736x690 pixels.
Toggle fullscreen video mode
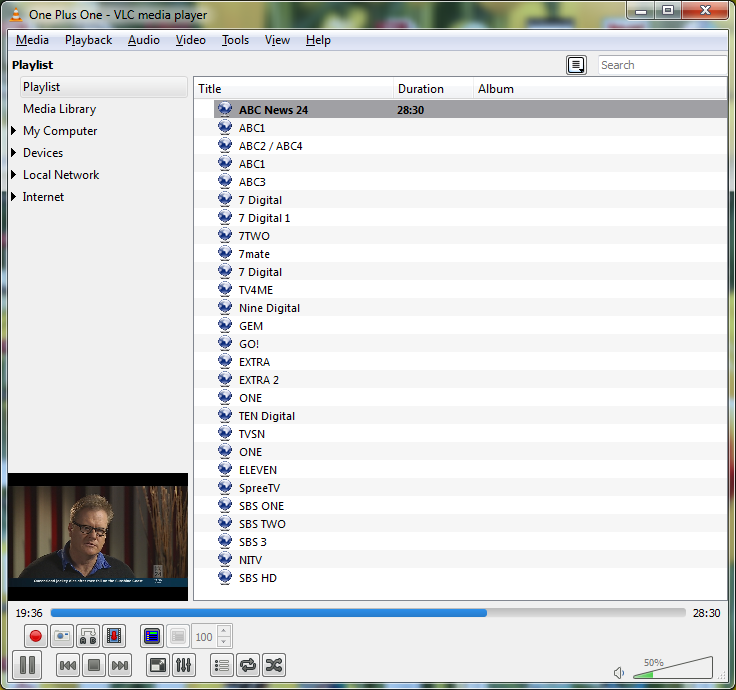(158, 665)
